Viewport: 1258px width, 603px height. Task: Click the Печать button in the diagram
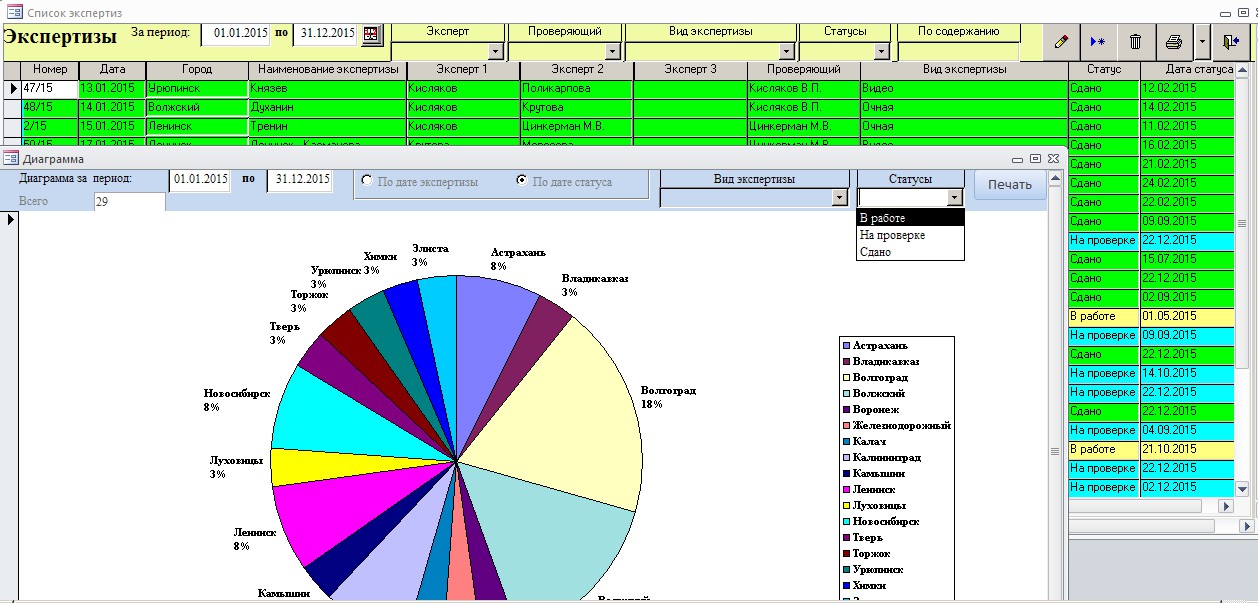coord(1010,185)
